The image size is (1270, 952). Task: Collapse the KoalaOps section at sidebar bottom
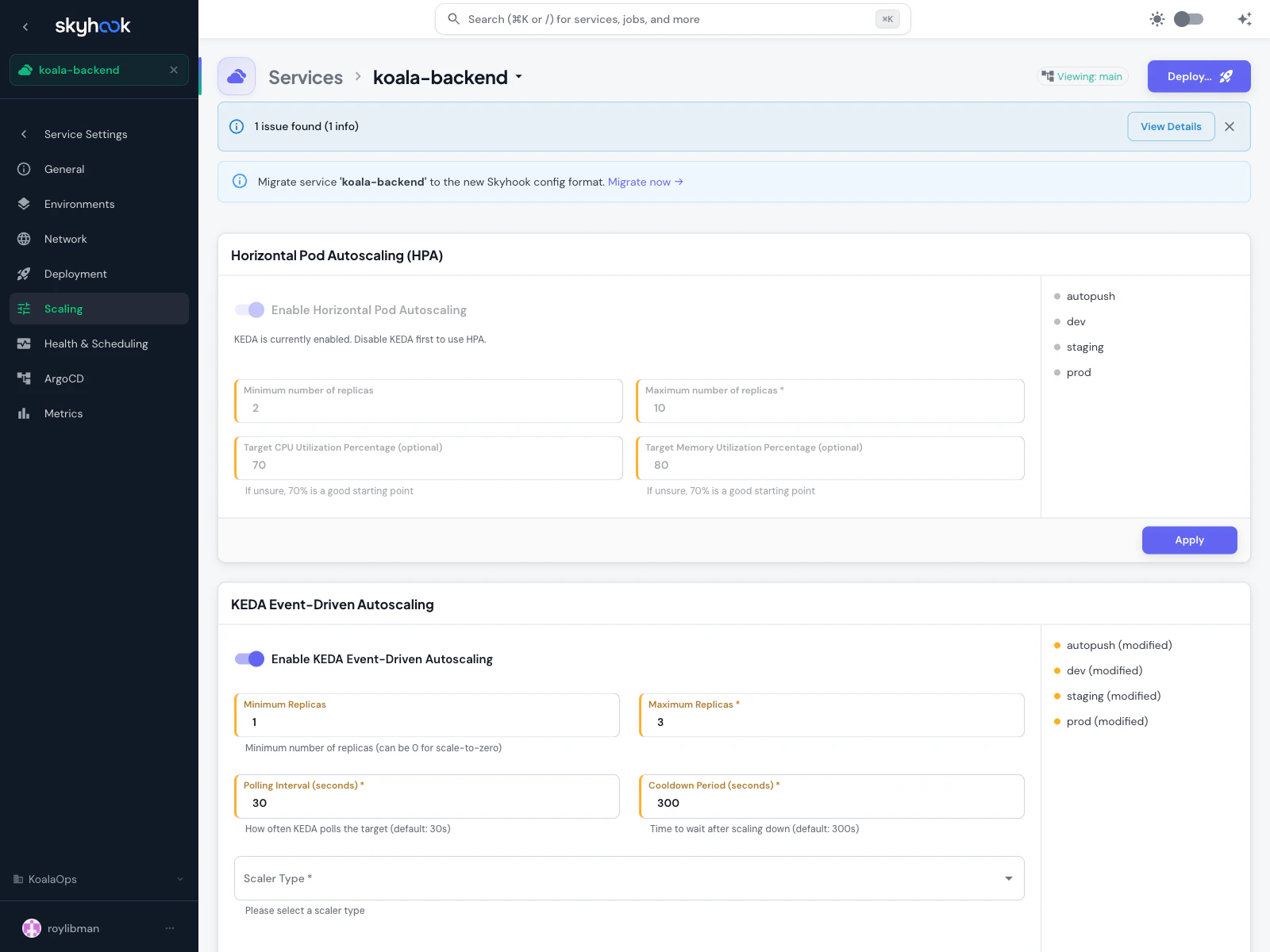[x=179, y=879]
